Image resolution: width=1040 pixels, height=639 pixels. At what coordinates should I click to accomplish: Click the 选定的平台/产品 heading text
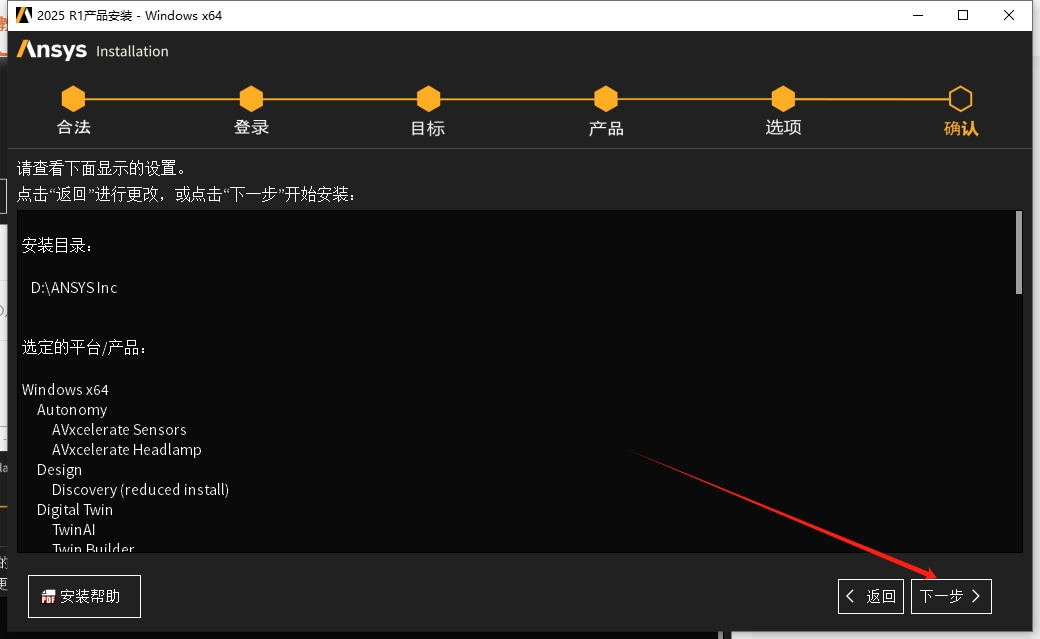(x=84, y=347)
